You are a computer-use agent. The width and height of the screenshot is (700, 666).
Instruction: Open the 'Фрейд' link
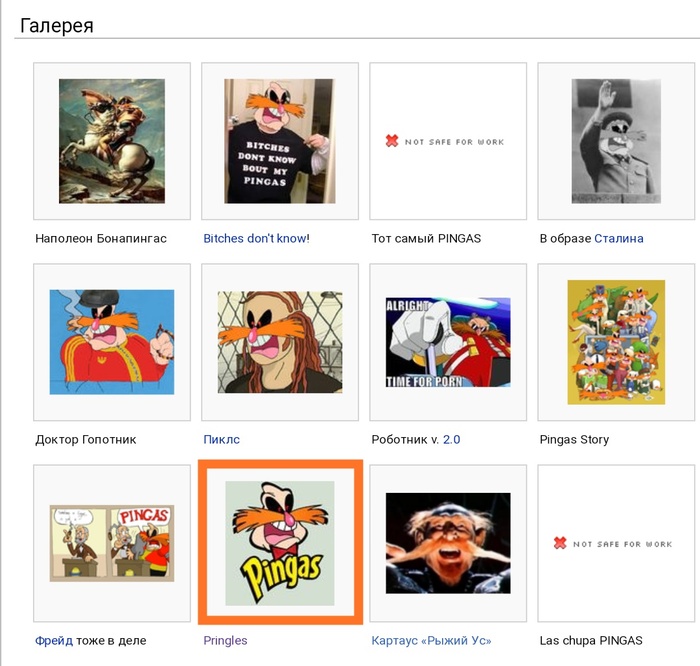pos(54,641)
